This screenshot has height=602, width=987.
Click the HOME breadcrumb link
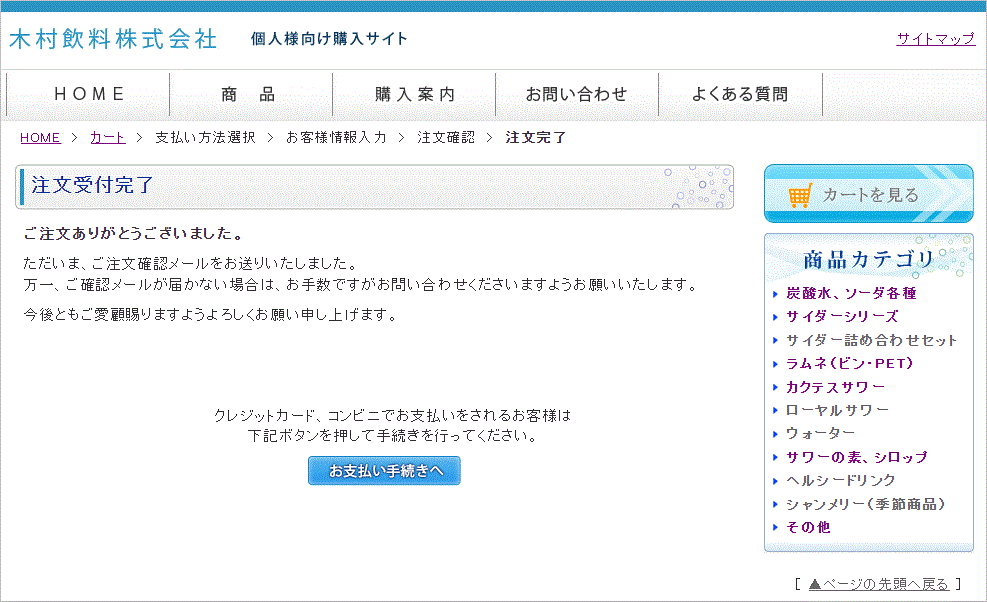[x=40, y=138]
